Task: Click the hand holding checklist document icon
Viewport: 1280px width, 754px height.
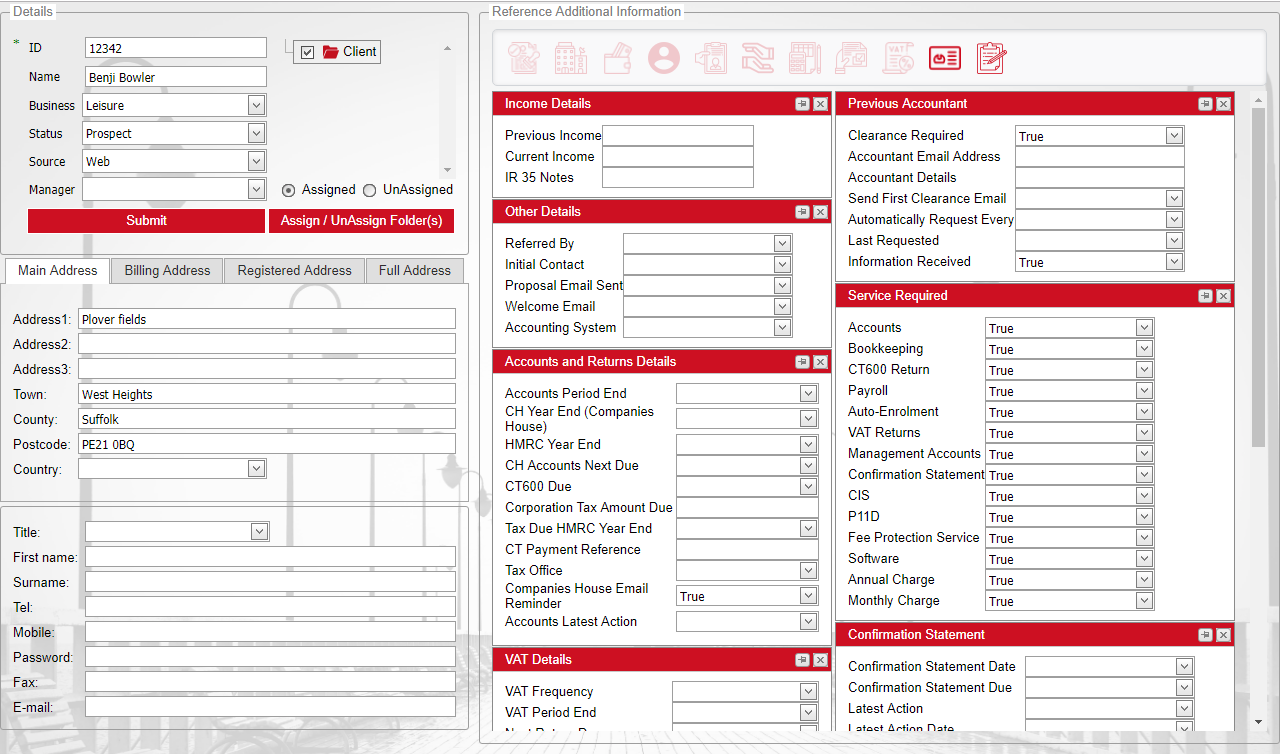Action: click(x=852, y=58)
